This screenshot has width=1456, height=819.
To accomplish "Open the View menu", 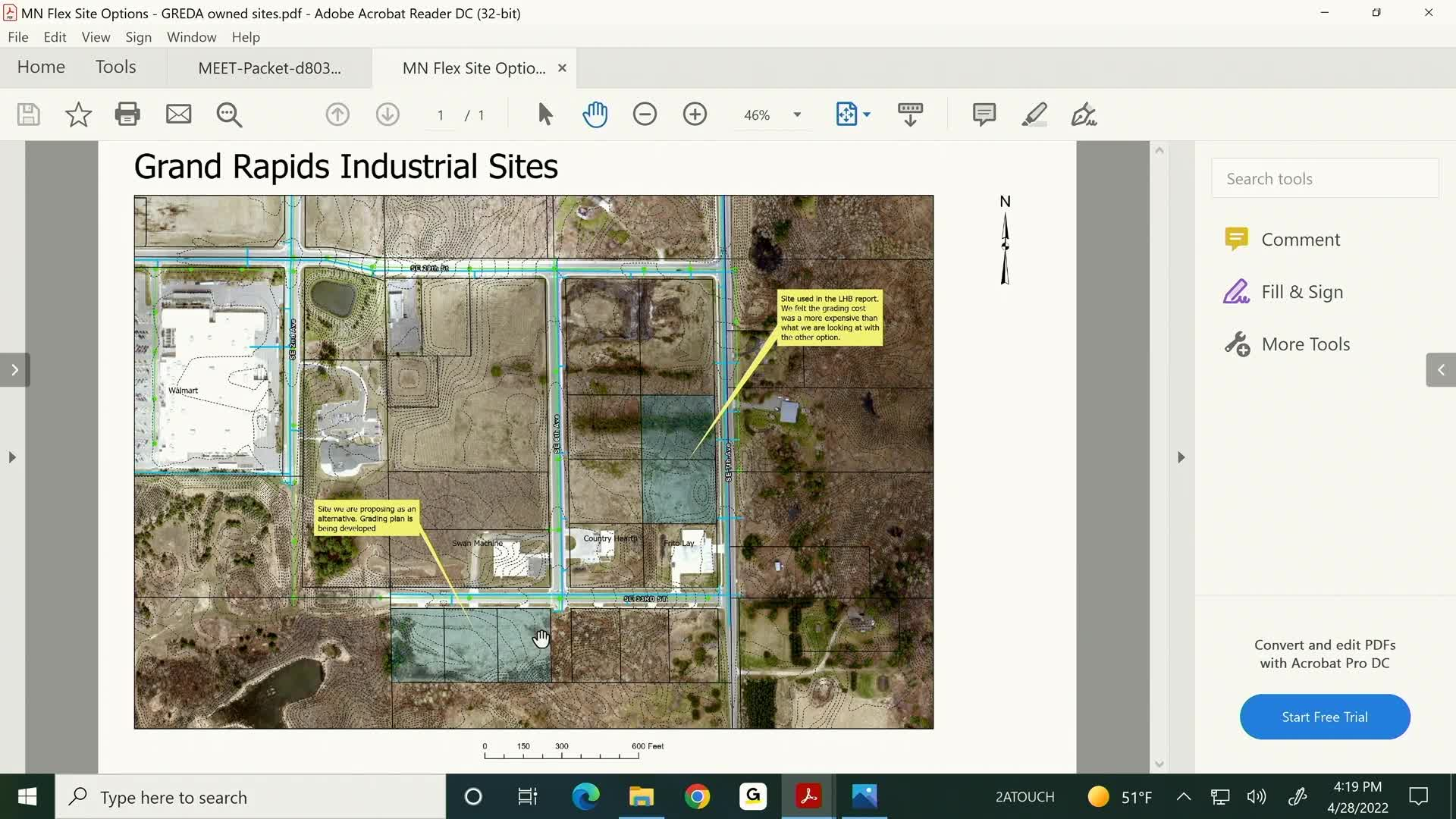I will coord(96,36).
